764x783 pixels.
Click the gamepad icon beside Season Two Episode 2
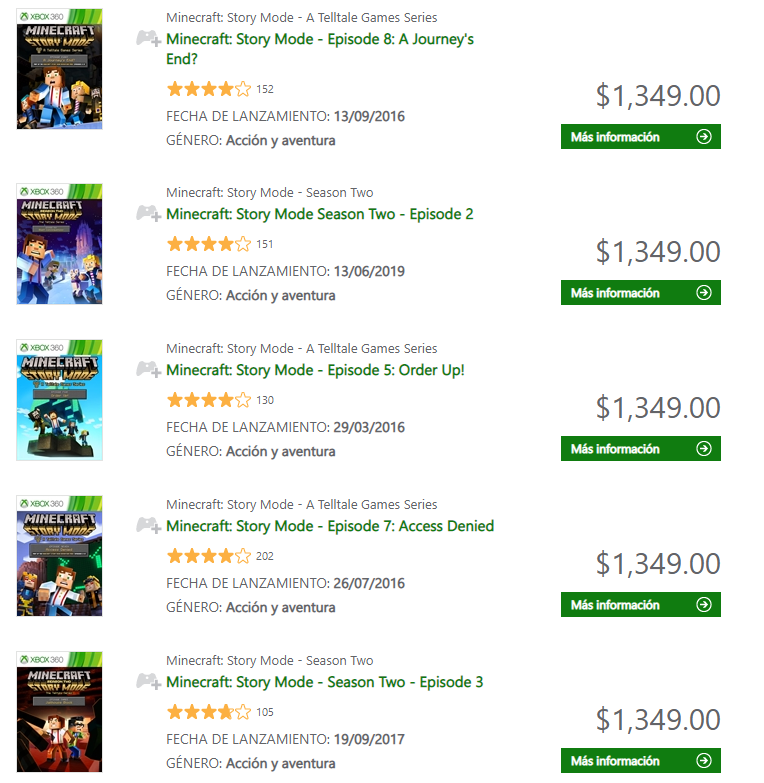(148, 214)
